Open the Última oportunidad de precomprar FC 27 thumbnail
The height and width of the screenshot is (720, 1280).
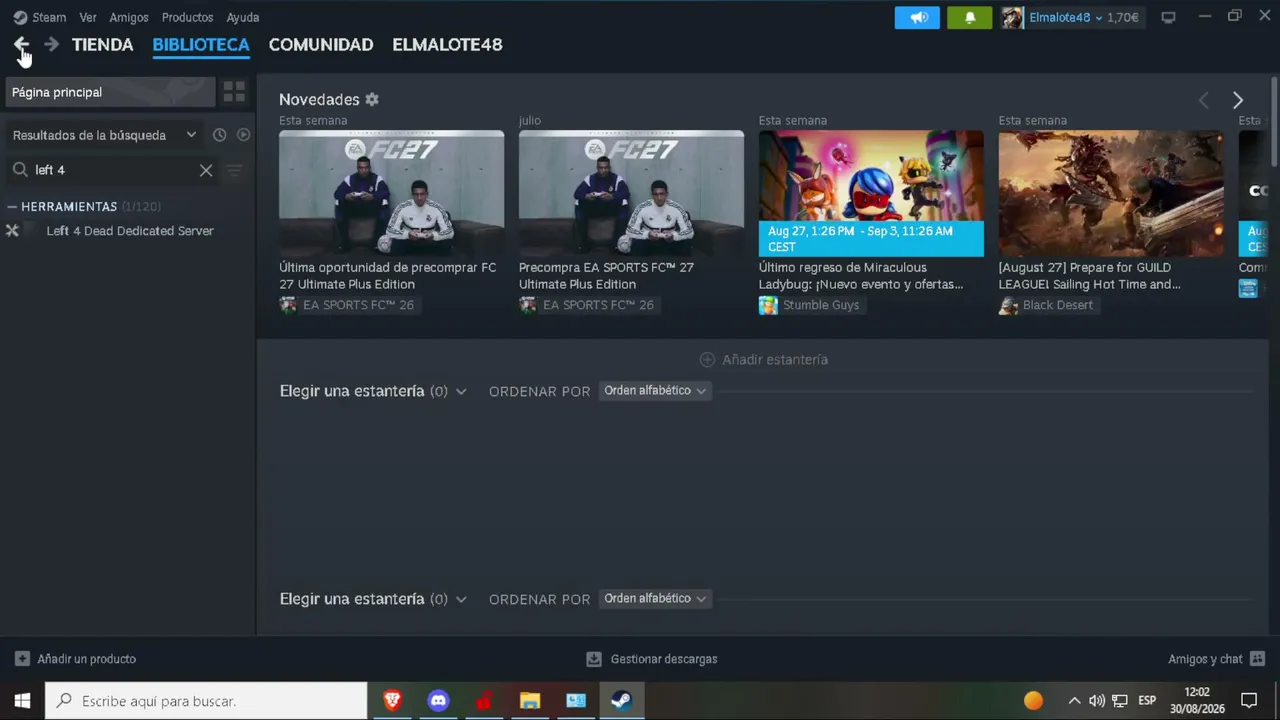pyautogui.click(x=391, y=193)
